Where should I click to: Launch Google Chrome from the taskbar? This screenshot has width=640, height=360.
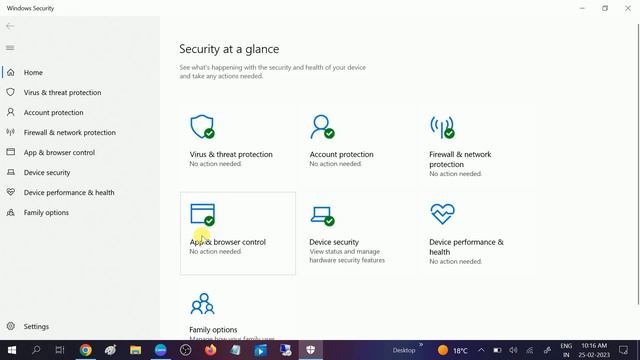point(85,350)
